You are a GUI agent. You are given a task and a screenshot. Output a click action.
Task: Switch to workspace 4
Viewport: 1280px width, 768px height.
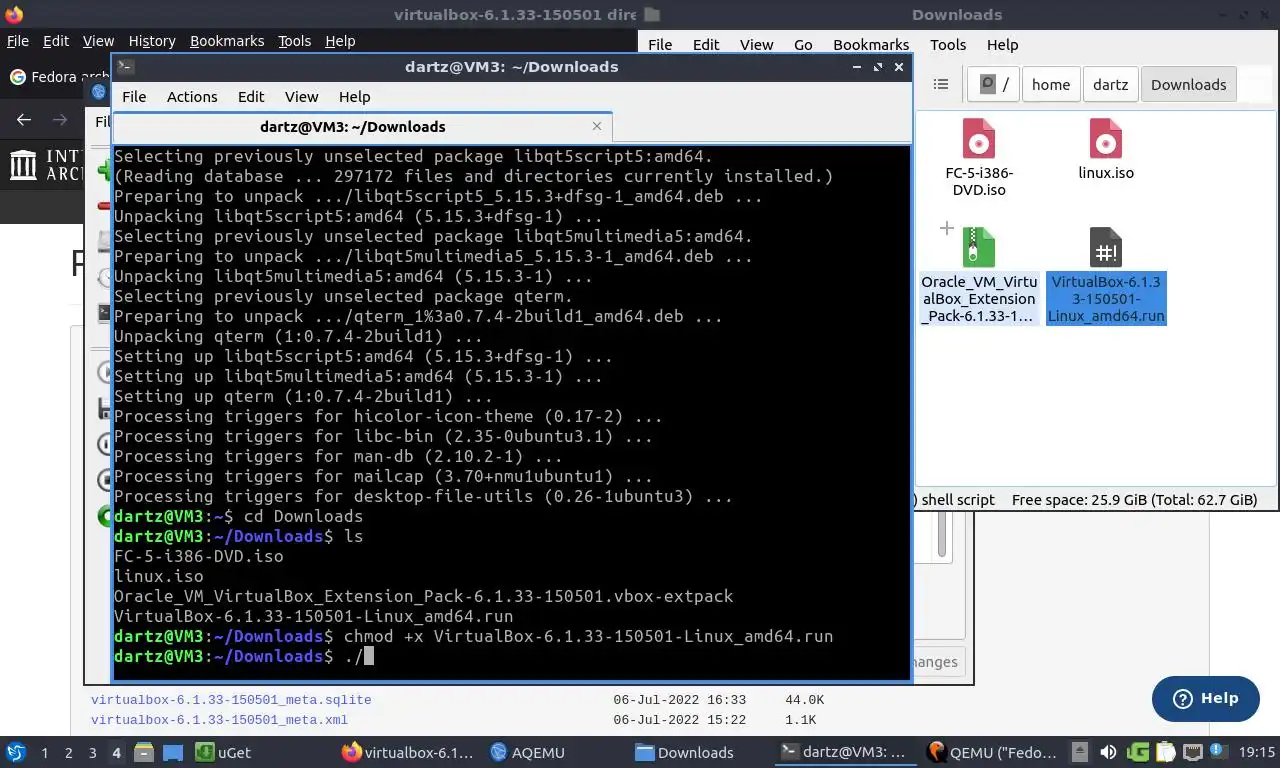(x=116, y=752)
